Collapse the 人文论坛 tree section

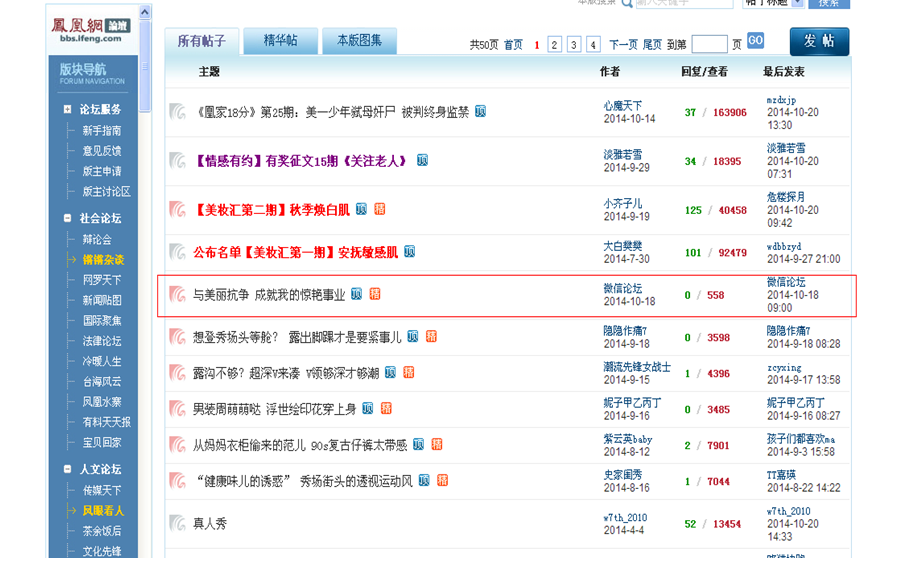tap(67, 469)
